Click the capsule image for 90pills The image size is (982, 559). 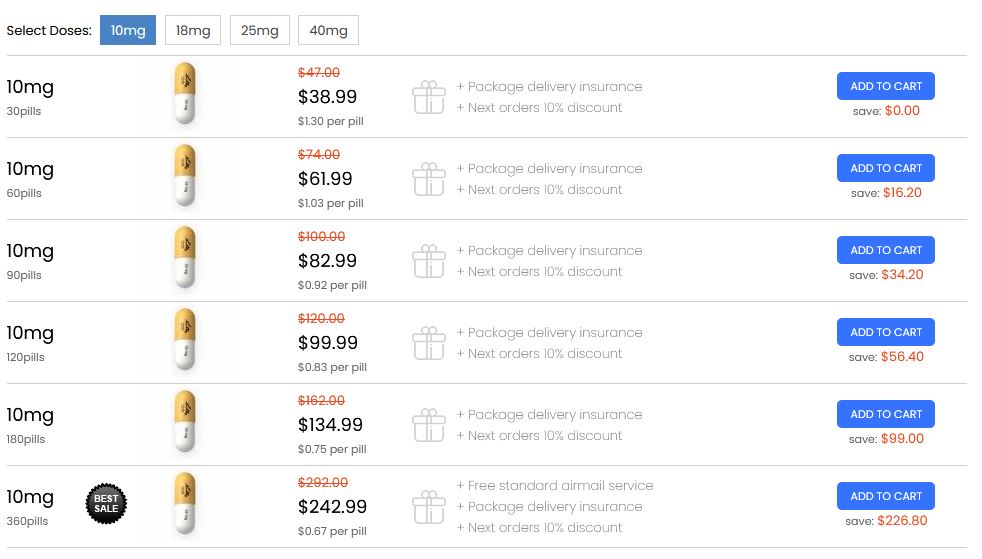(x=185, y=257)
